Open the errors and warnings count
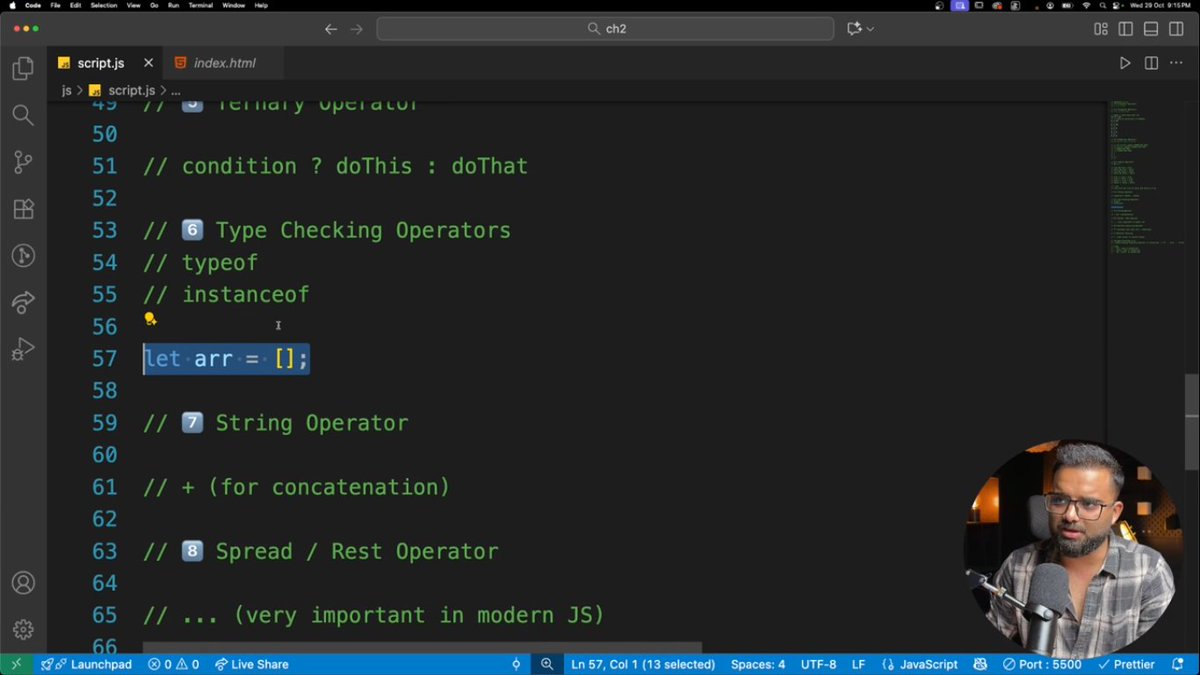Viewport: 1200px width, 675px height. click(173, 664)
